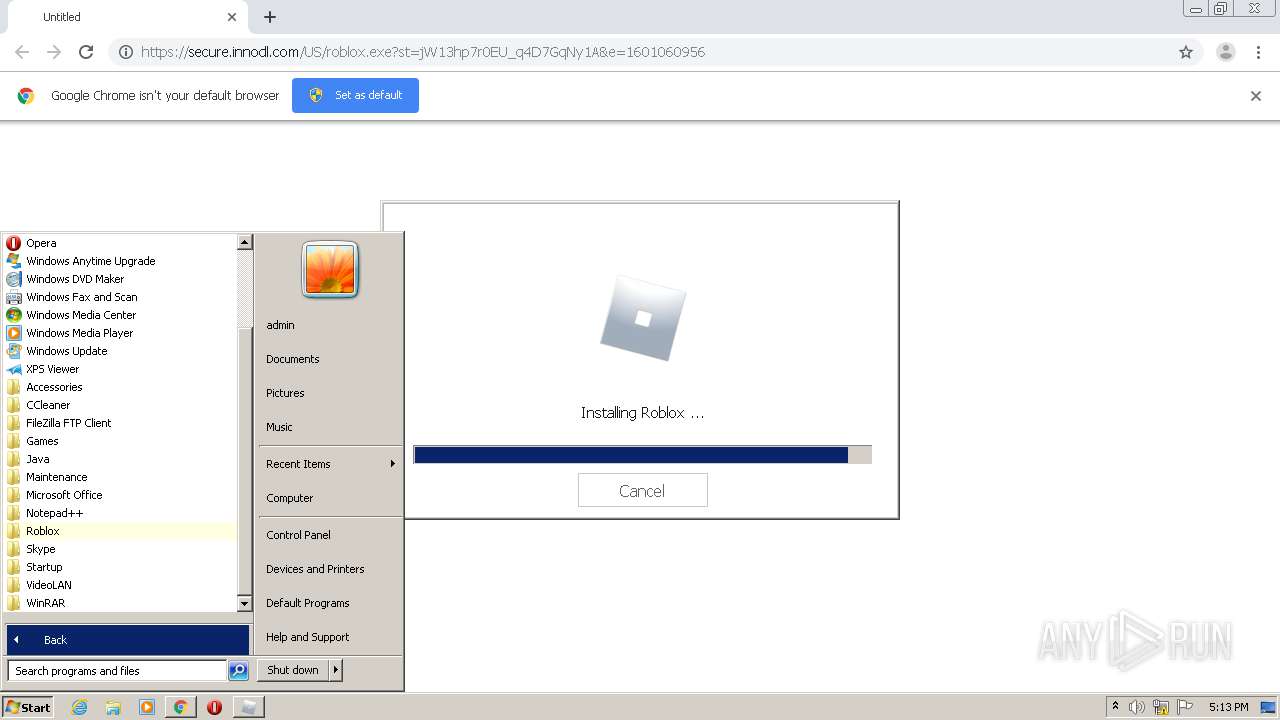
Task: Go forward in Chrome
Action: click(x=54, y=52)
